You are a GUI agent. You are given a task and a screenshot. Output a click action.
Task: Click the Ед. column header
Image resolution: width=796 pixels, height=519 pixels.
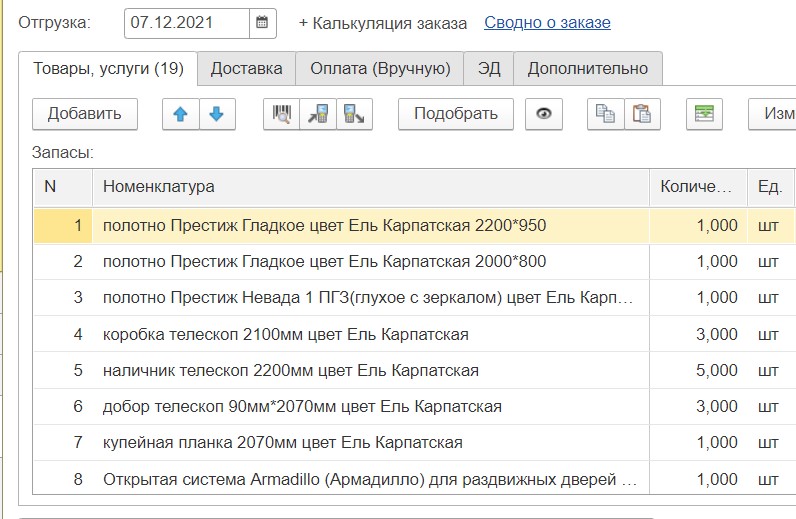[x=771, y=187]
